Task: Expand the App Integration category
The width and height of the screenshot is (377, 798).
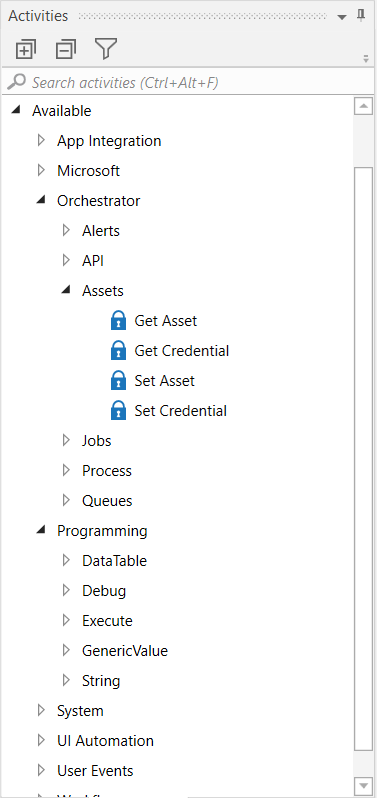Action: tap(41, 140)
